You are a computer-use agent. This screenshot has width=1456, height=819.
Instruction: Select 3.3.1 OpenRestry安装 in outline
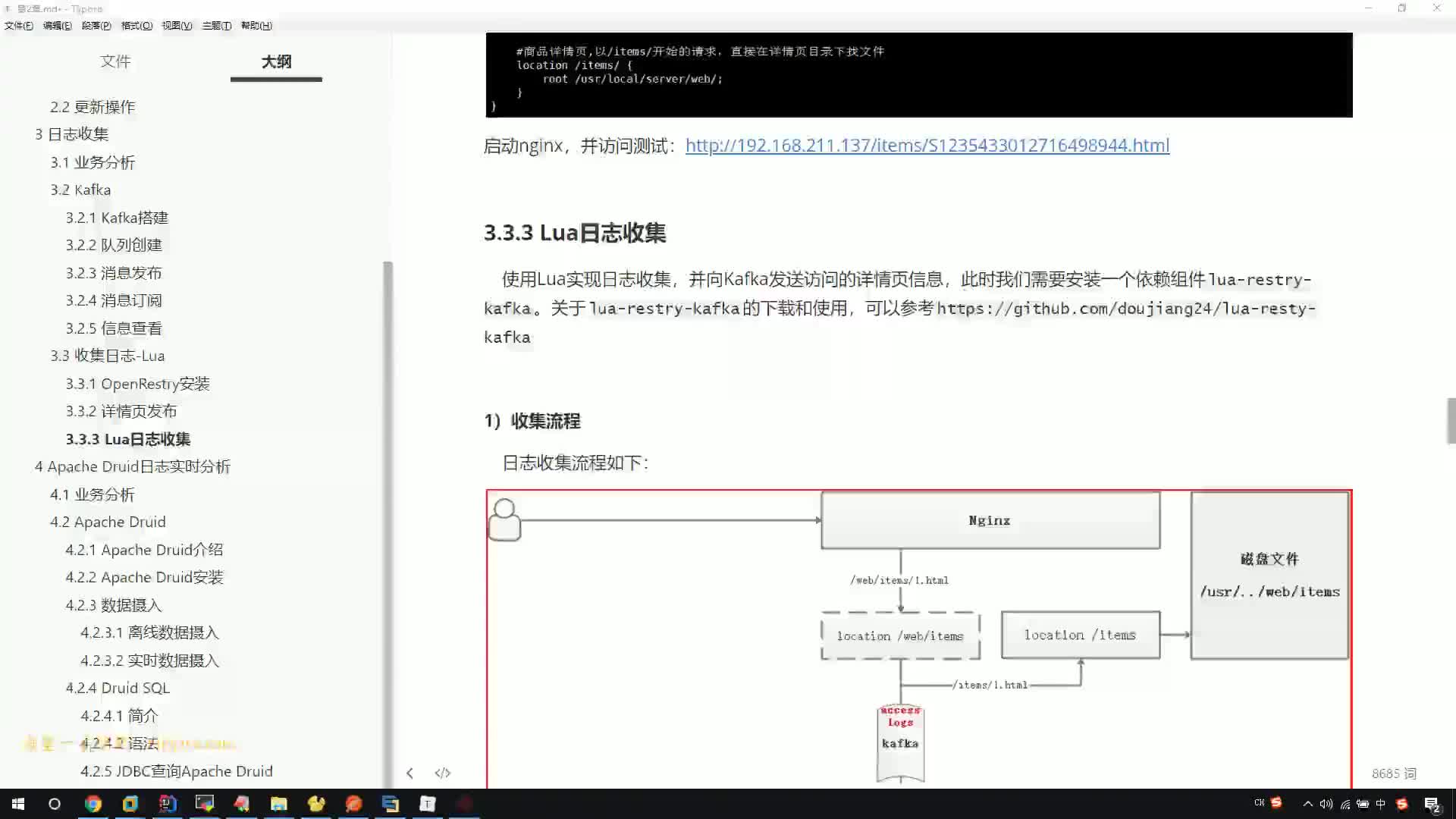tap(137, 384)
